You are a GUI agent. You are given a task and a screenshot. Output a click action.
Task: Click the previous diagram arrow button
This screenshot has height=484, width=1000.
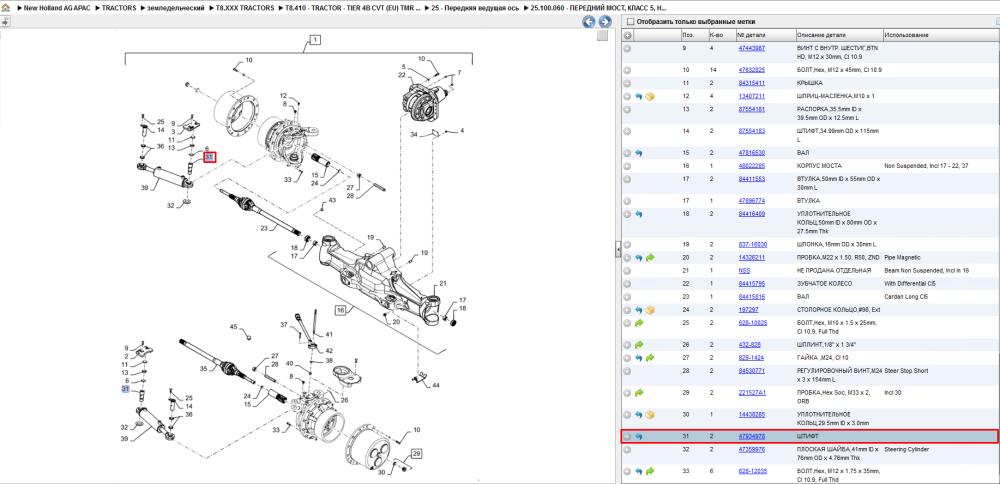589,22
